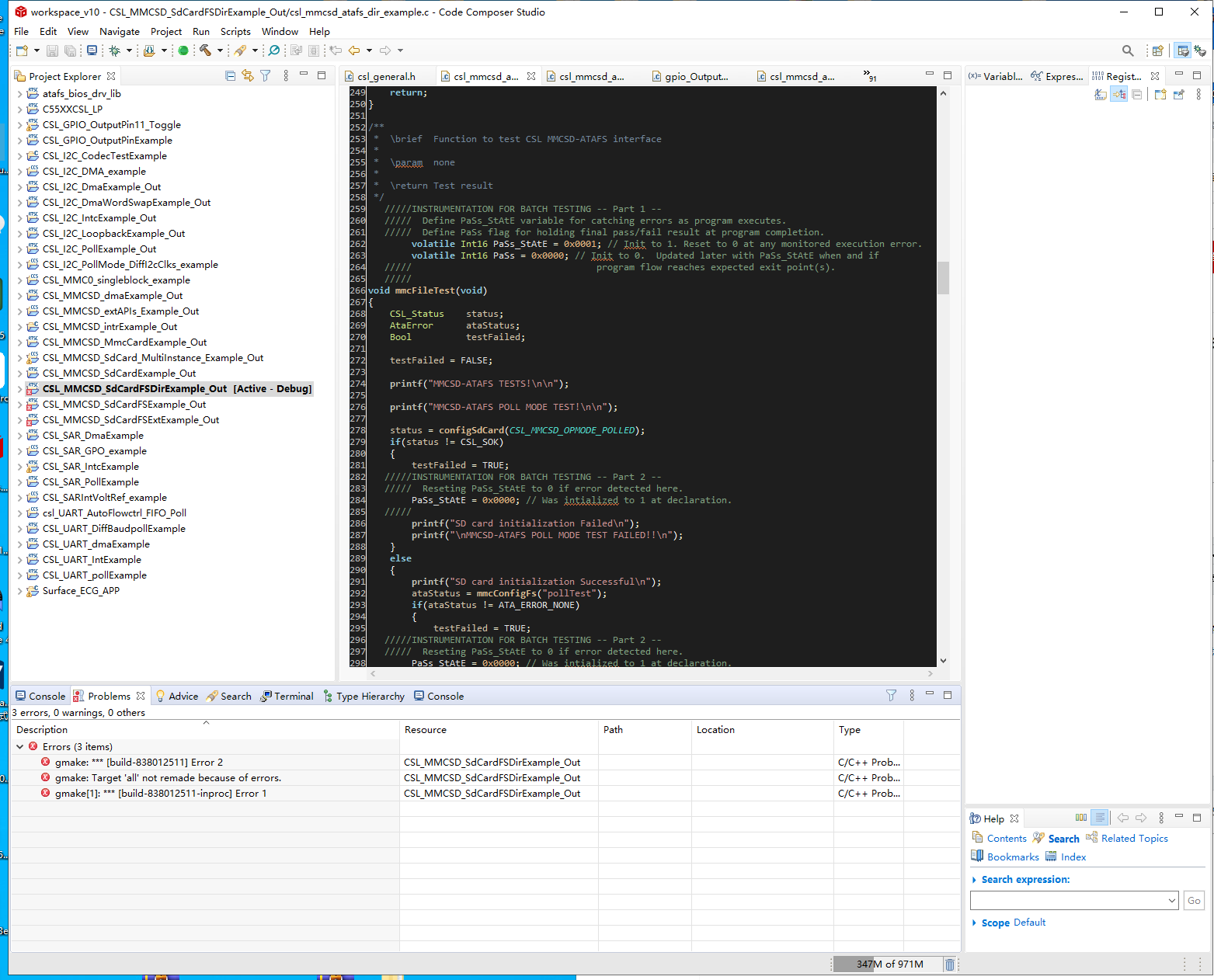1214x980 pixels.
Task: Click the toolbar search magnifier icon
Action: coord(1127,50)
